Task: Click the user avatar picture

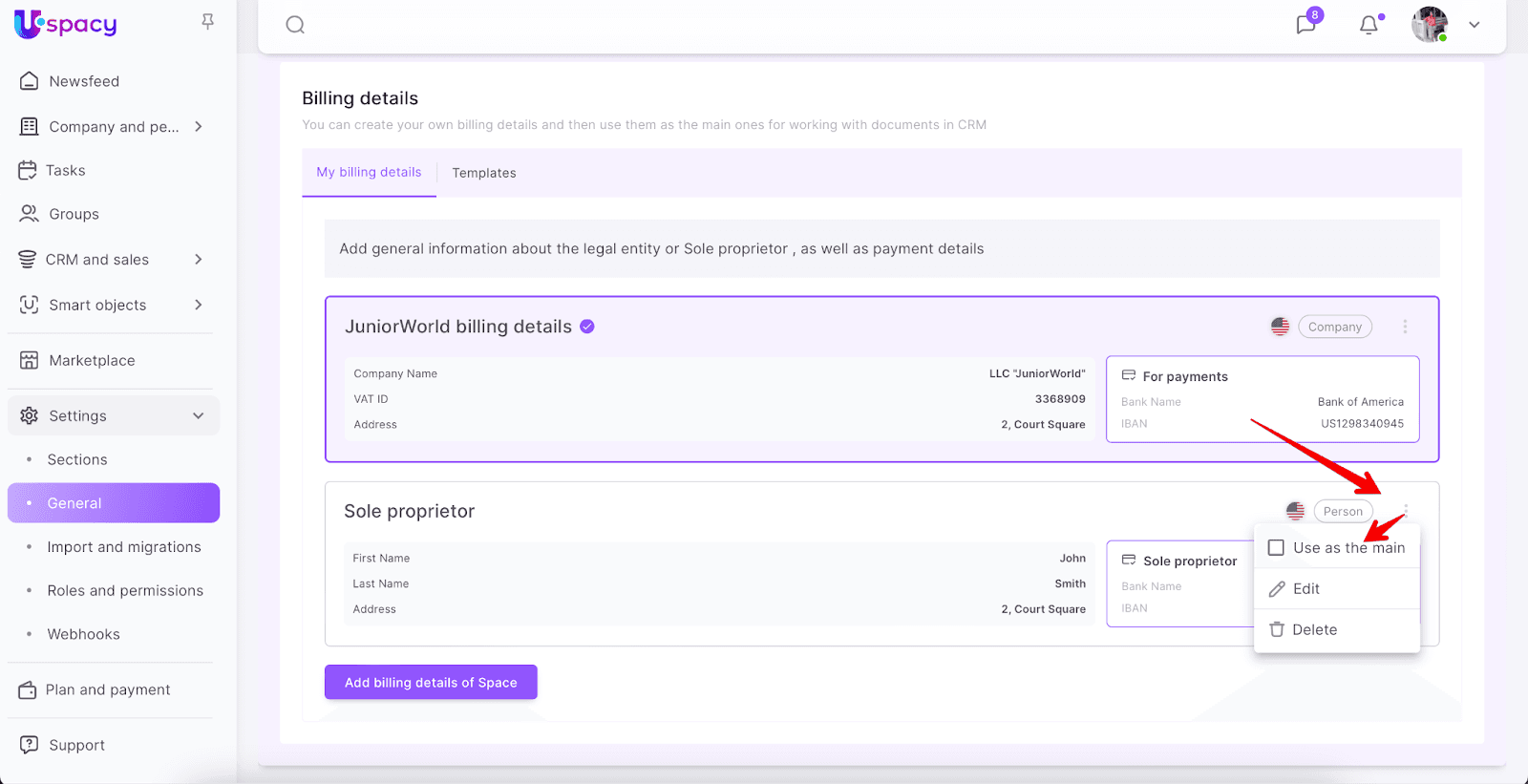Action: tap(1429, 25)
